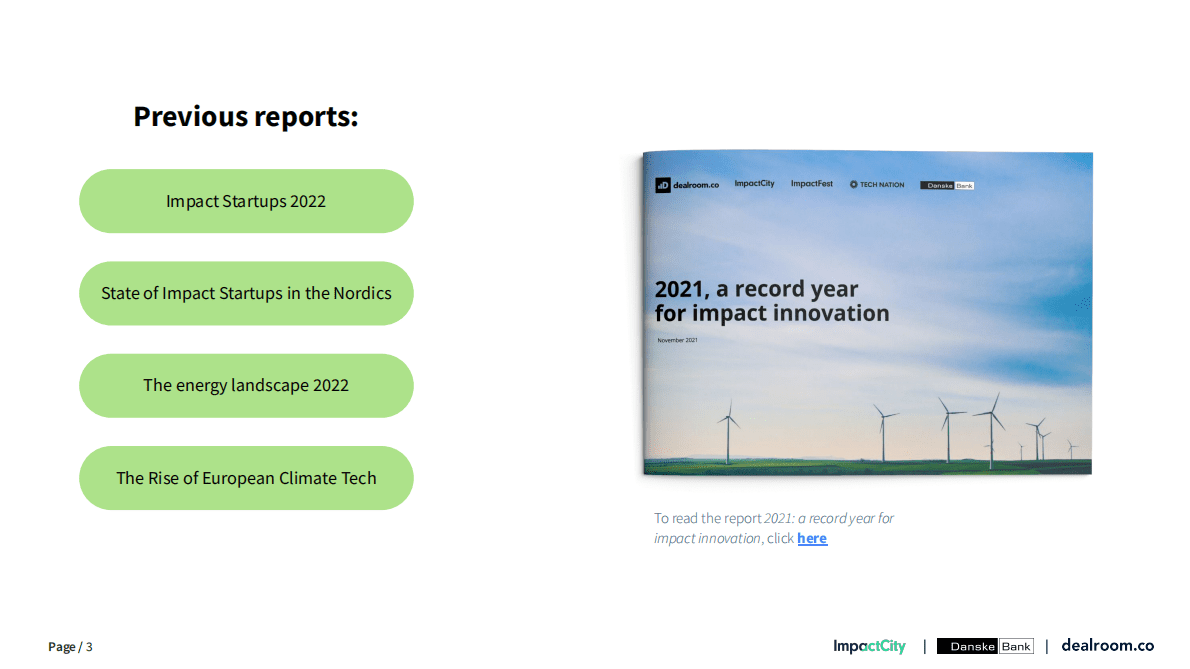Select The energy landscape 2022 button

click(246, 386)
